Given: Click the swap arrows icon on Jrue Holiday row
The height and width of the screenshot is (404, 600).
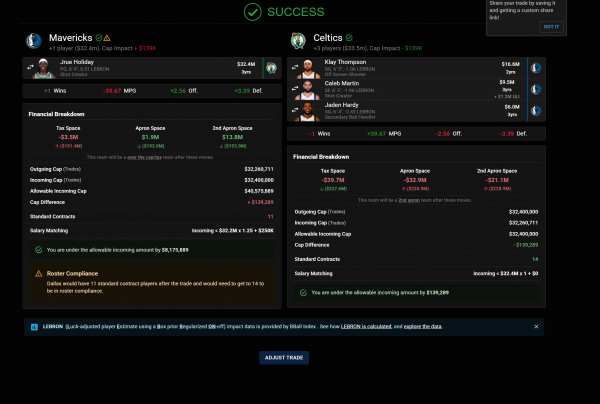Looking at the screenshot, I should [30, 67].
